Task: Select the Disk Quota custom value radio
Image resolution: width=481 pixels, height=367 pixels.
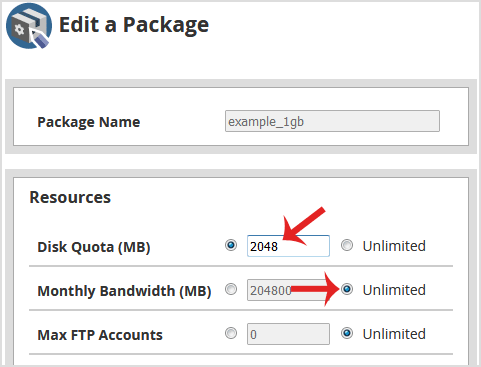Action: point(231,245)
